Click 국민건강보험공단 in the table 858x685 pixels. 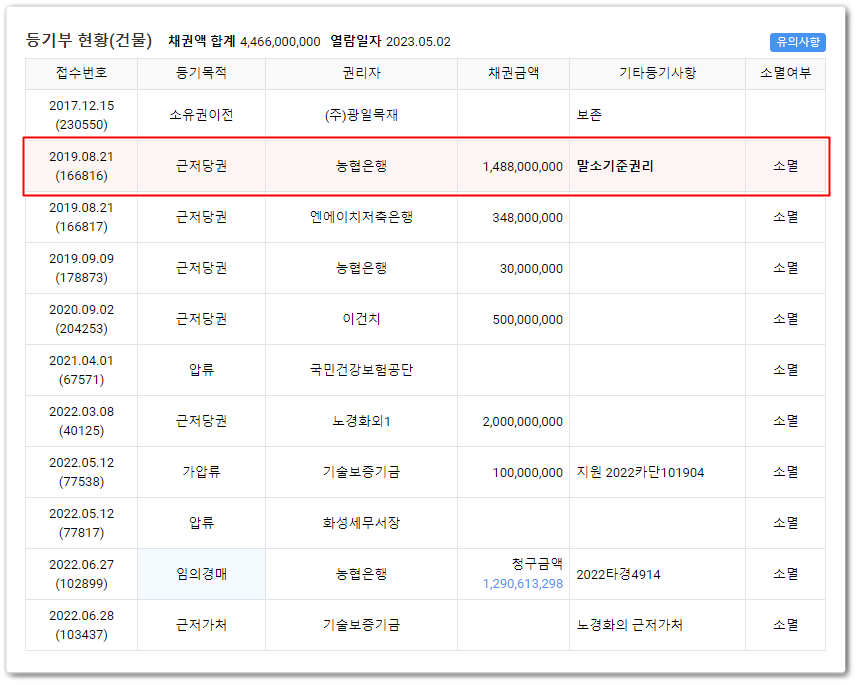coord(361,370)
